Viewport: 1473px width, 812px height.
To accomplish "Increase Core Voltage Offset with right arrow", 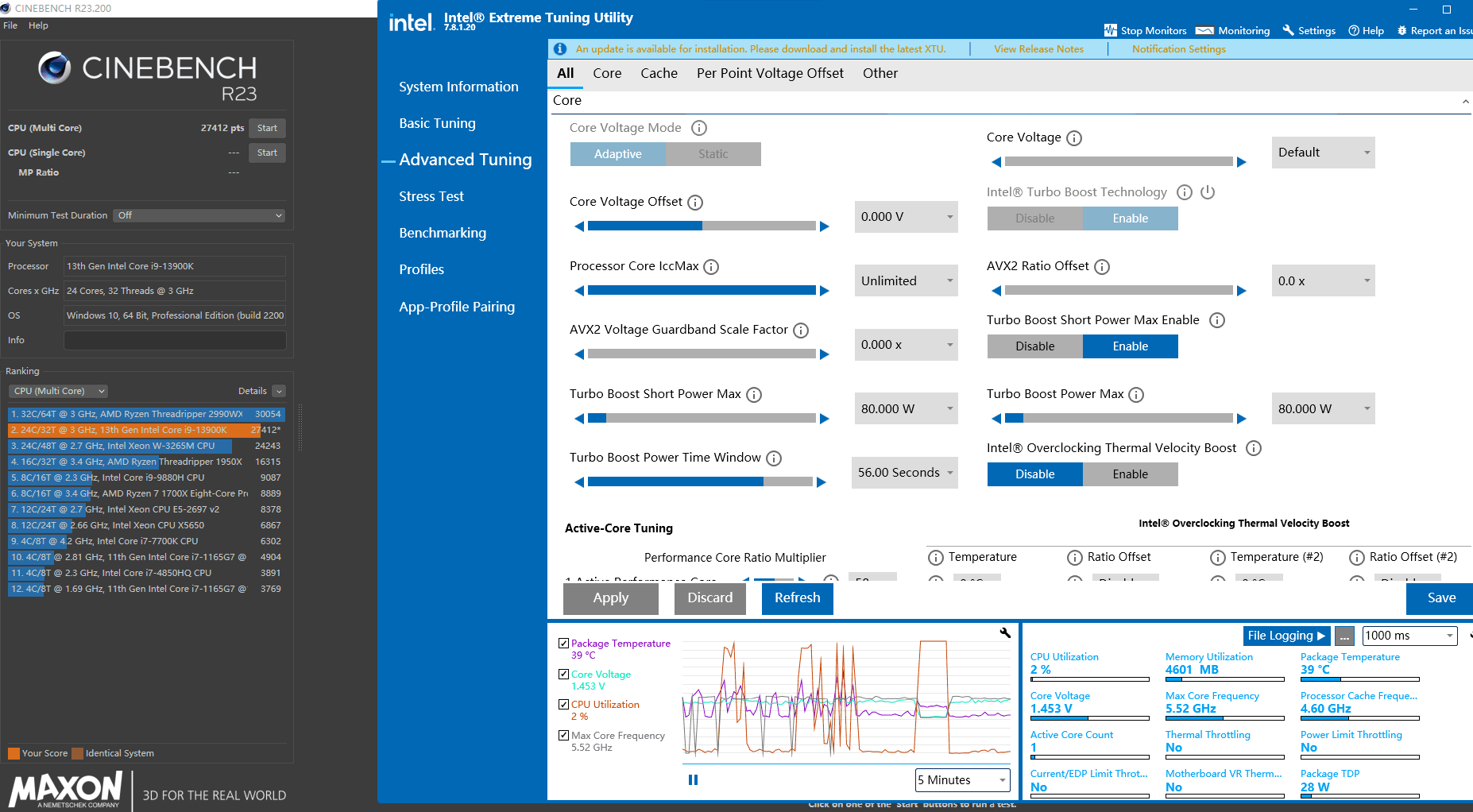I will [x=825, y=226].
